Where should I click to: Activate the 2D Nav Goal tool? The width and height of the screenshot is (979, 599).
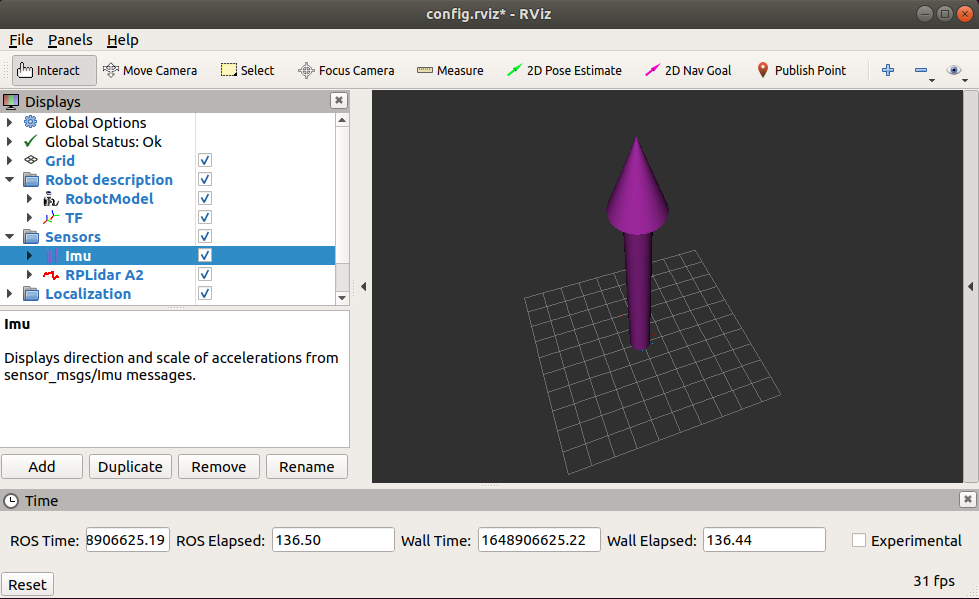pyautogui.click(x=688, y=71)
